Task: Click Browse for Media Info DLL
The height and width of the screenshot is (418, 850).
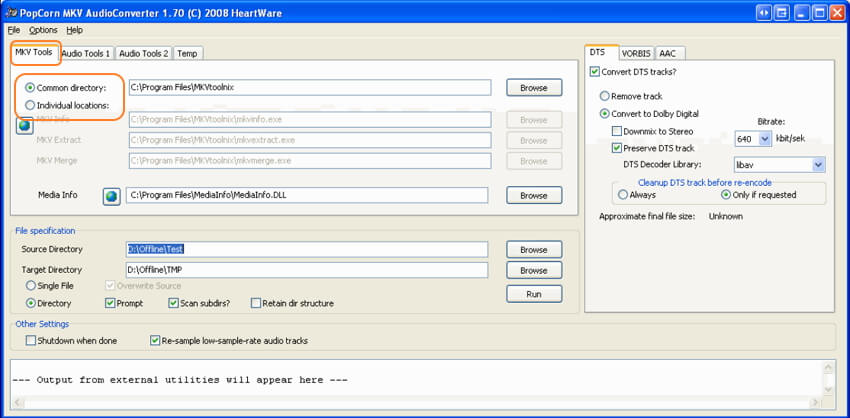Action: pyautogui.click(x=534, y=195)
